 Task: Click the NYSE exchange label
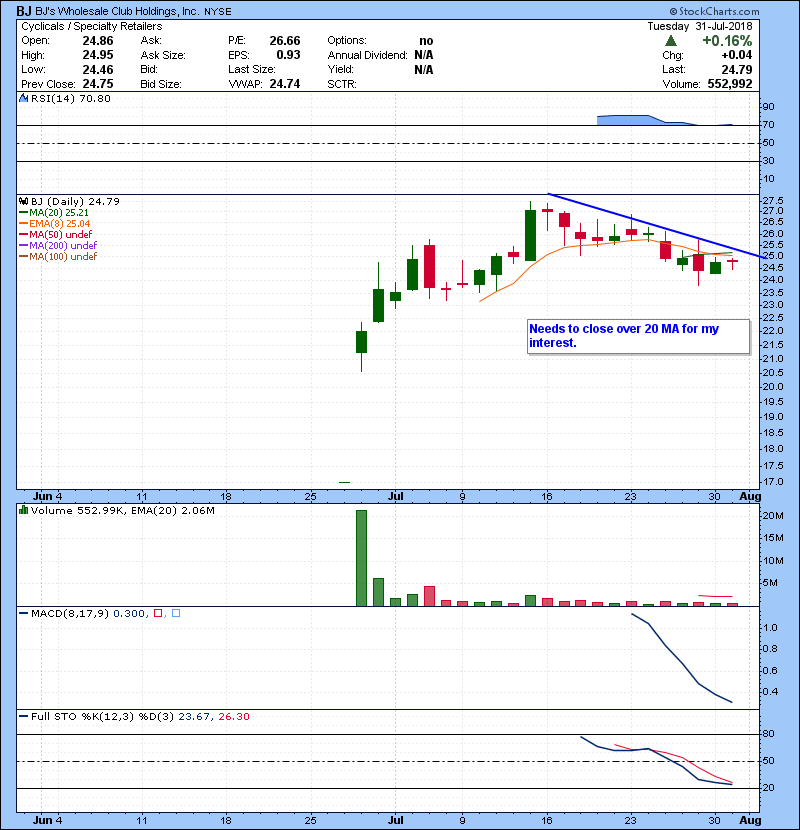pyautogui.click(x=218, y=12)
